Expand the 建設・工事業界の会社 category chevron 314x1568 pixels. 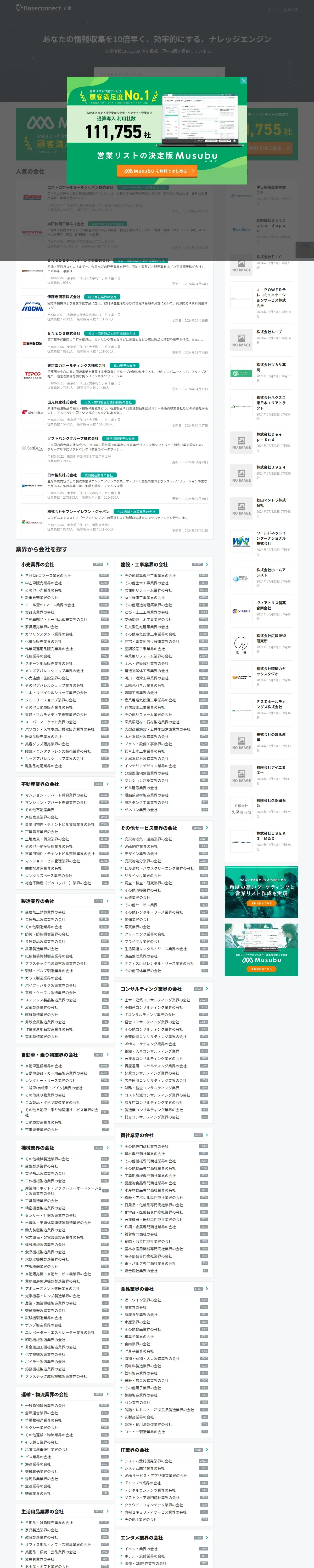pos(207,564)
